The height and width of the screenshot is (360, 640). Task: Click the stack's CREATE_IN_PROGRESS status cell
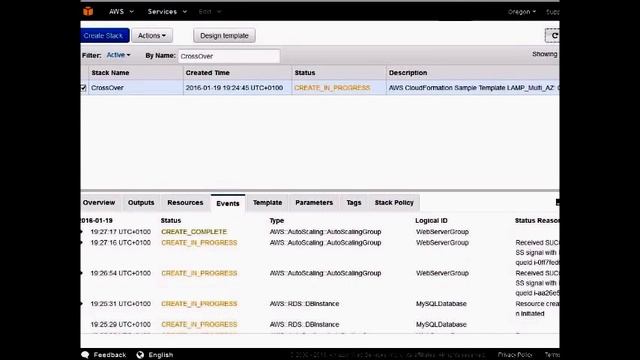(x=332, y=88)
